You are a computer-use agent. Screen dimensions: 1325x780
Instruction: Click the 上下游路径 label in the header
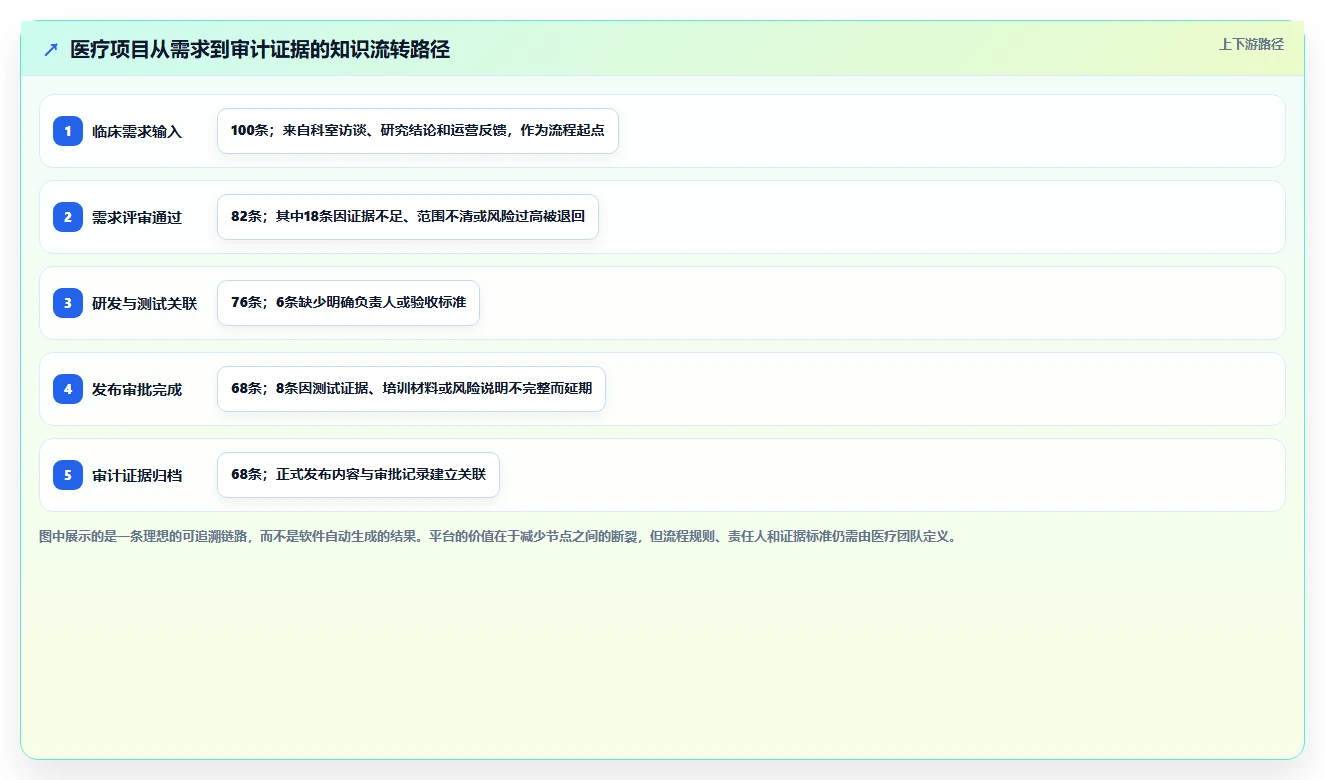coord(1251,44)
